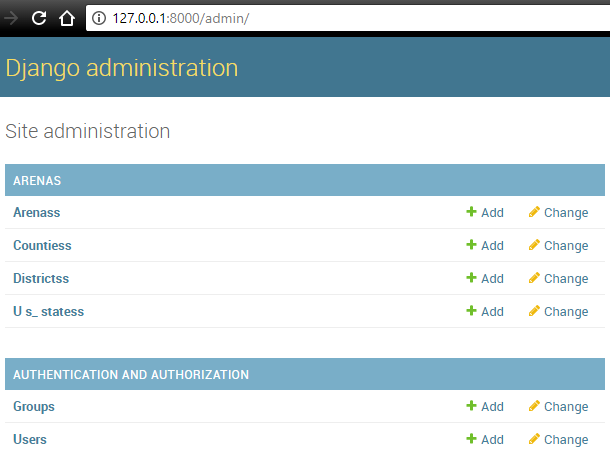Screen dimensions: 610x453
Task: Click Change text in the Districtss row
Action: [566, 279]
